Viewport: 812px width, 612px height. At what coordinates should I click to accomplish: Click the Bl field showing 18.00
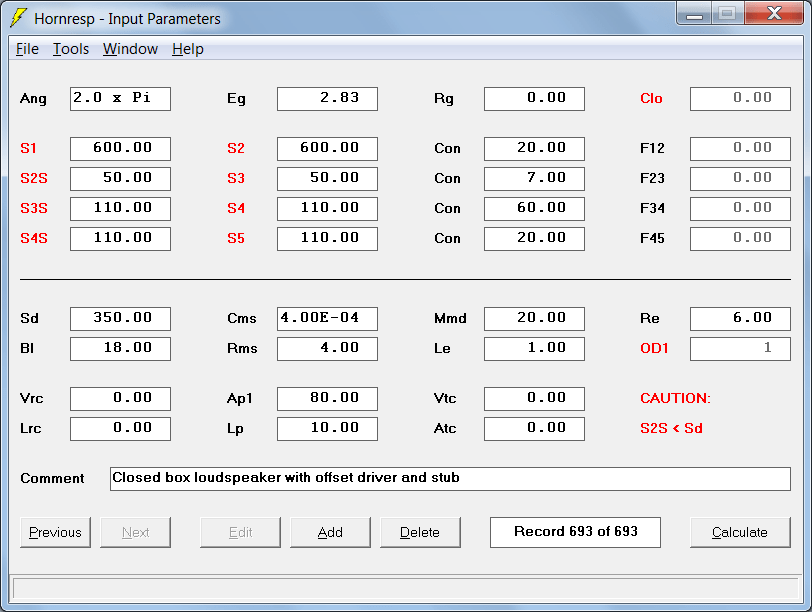(120, 349)
